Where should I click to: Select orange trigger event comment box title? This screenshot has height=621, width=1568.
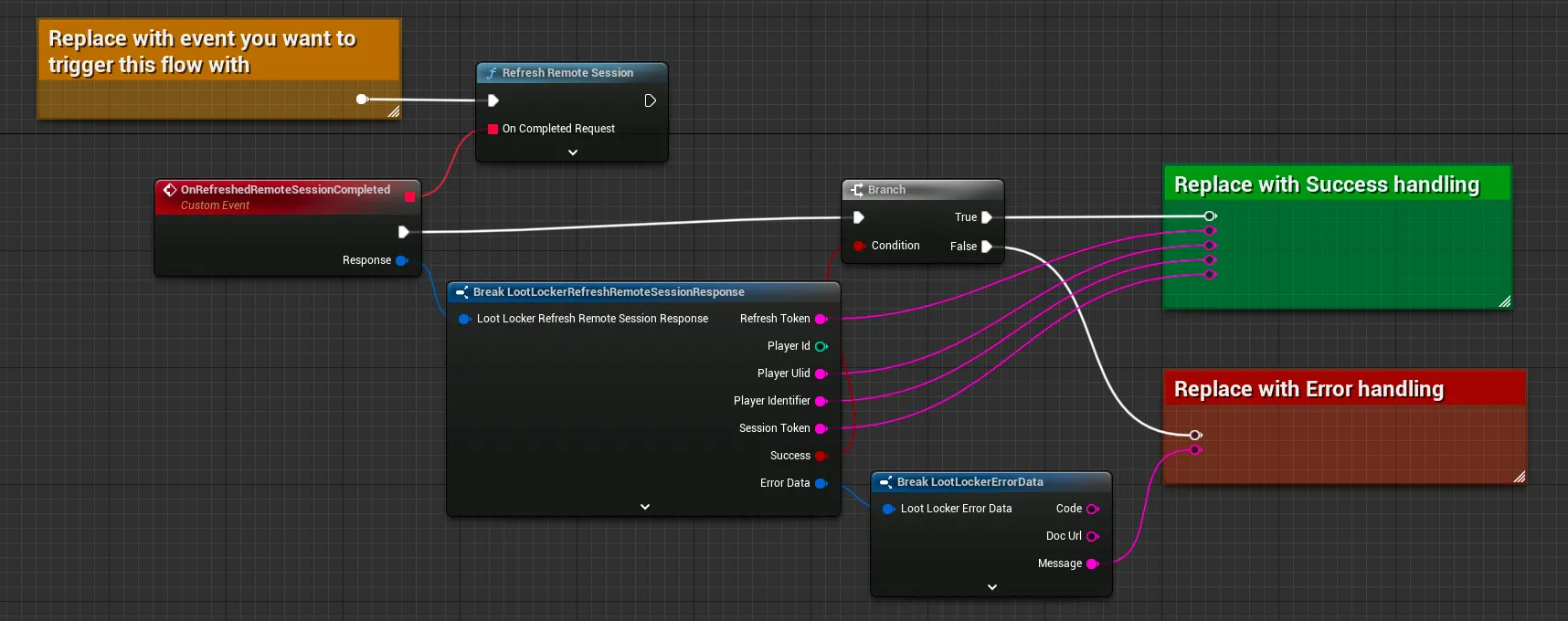tap(202, 52)
